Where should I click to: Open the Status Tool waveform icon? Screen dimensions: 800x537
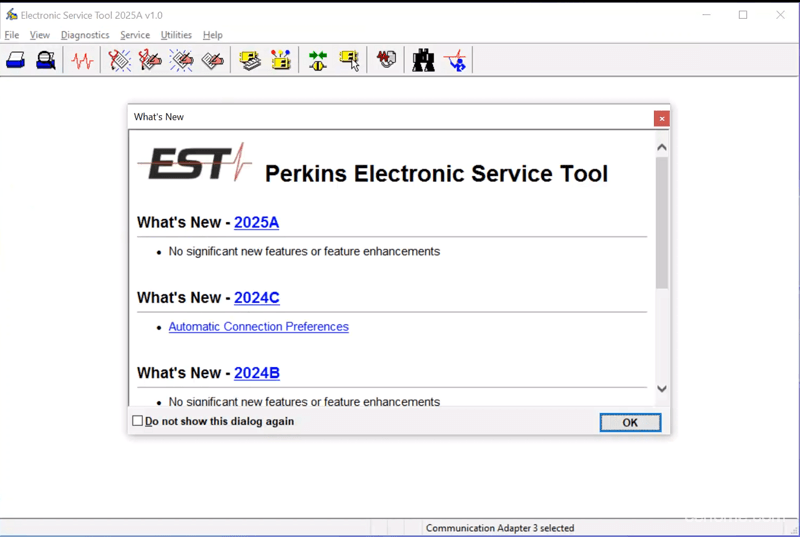pyautogui.click(x=82, y=61)
